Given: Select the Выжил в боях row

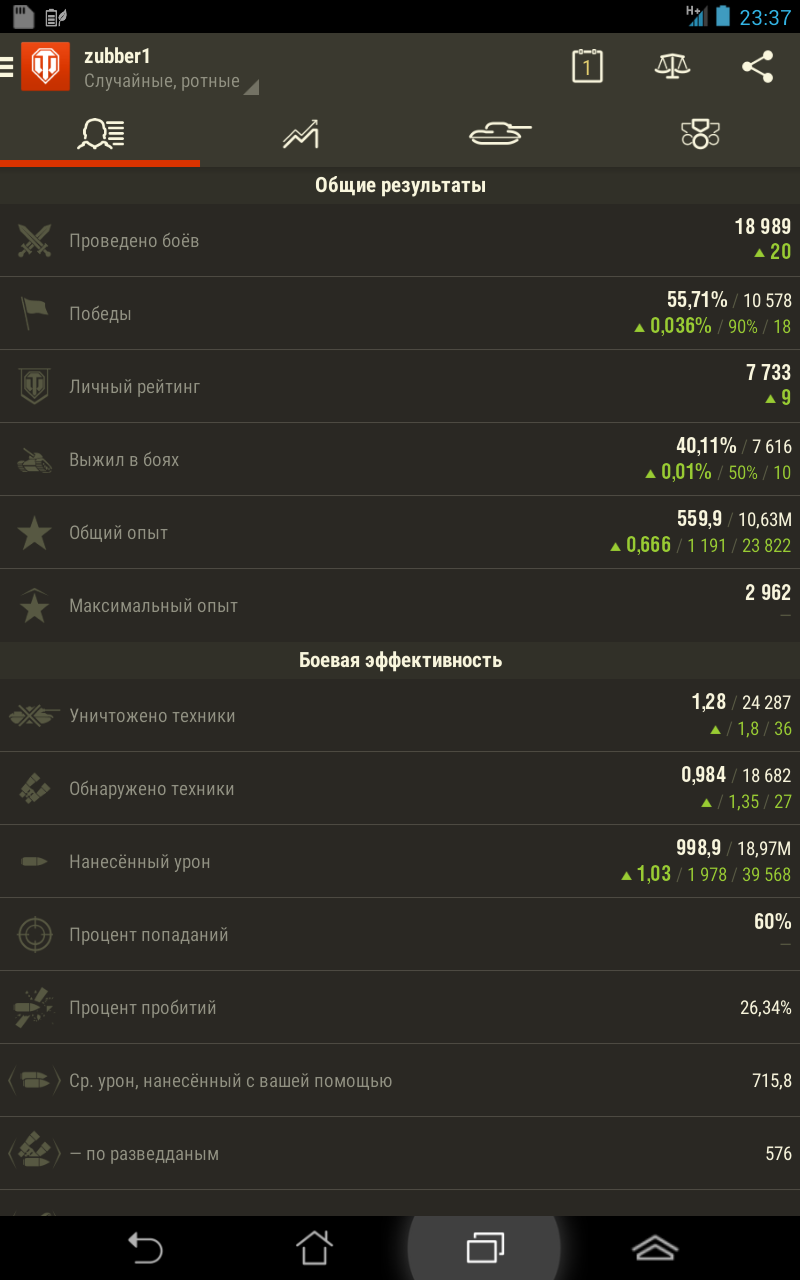Looking at the screenshot, I should click(x=400, y=460).
